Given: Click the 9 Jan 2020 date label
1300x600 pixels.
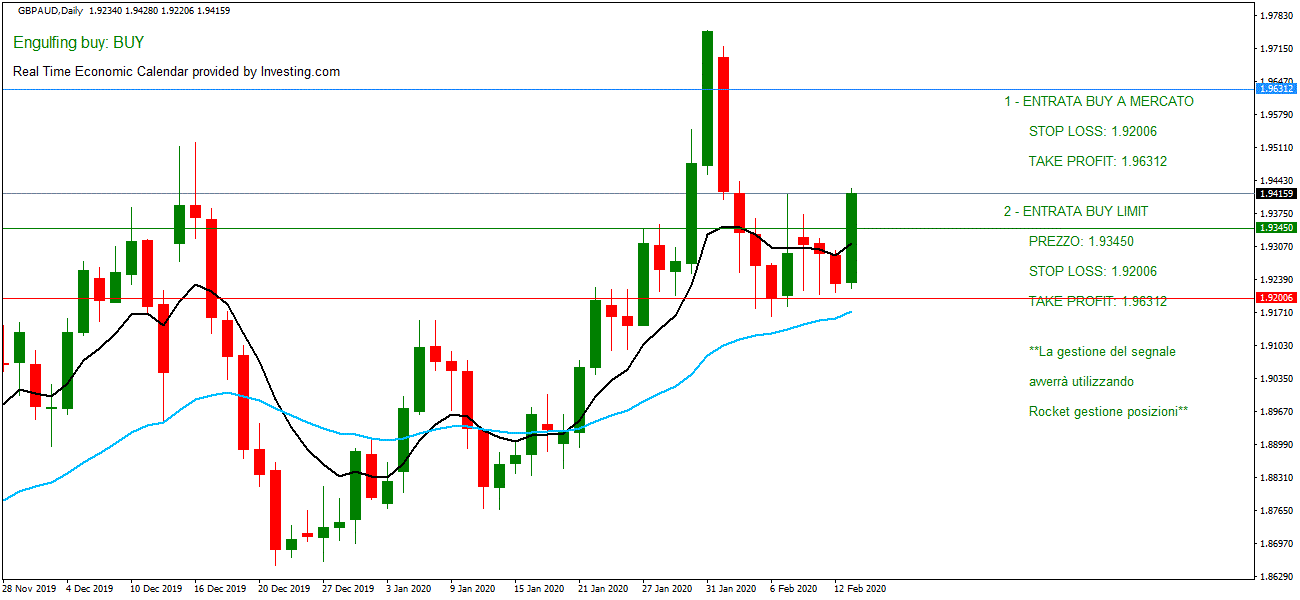Looking at the screenshot, I should [x=474, y=589].
